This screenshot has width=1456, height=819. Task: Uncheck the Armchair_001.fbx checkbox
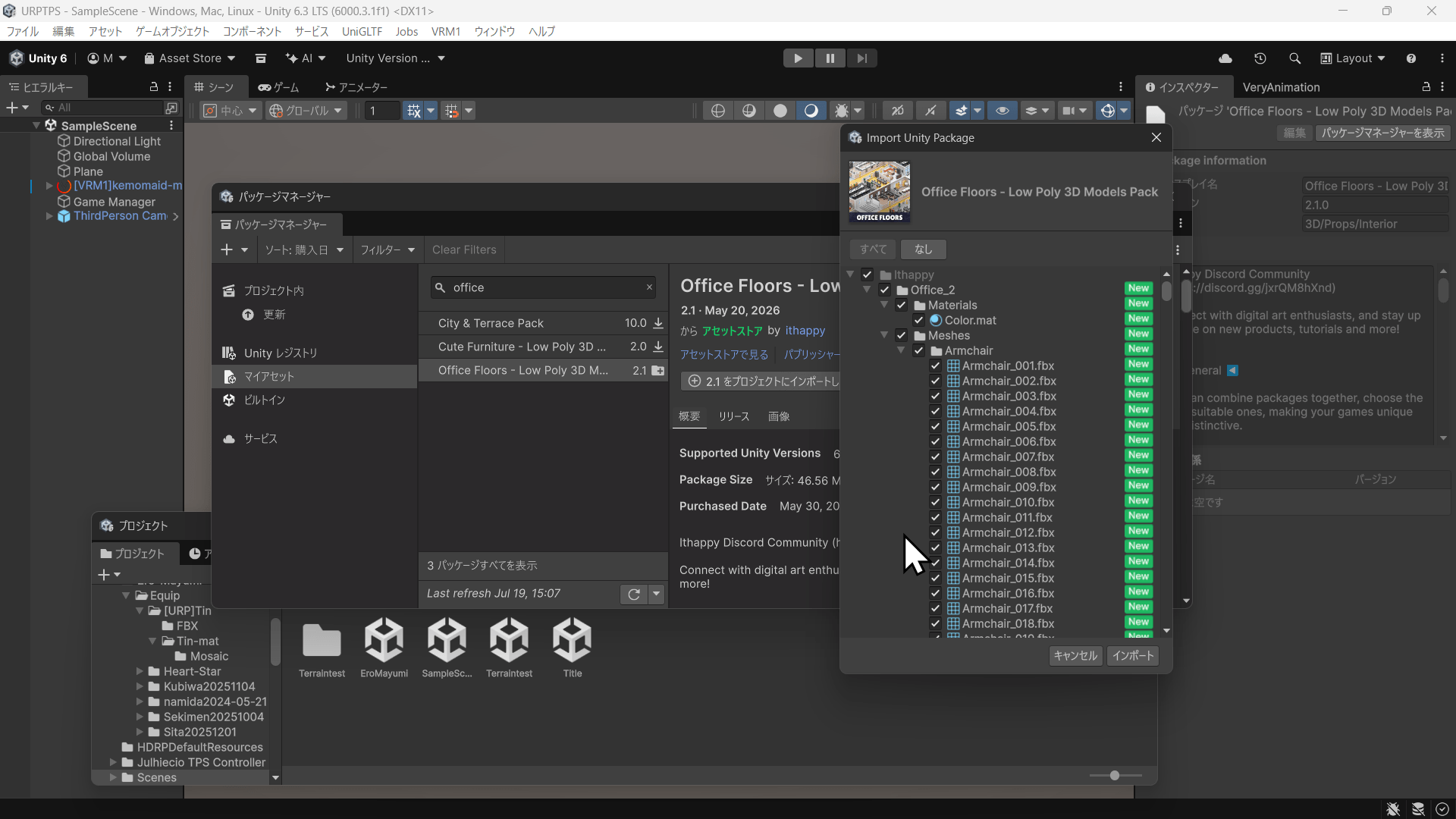935,366
